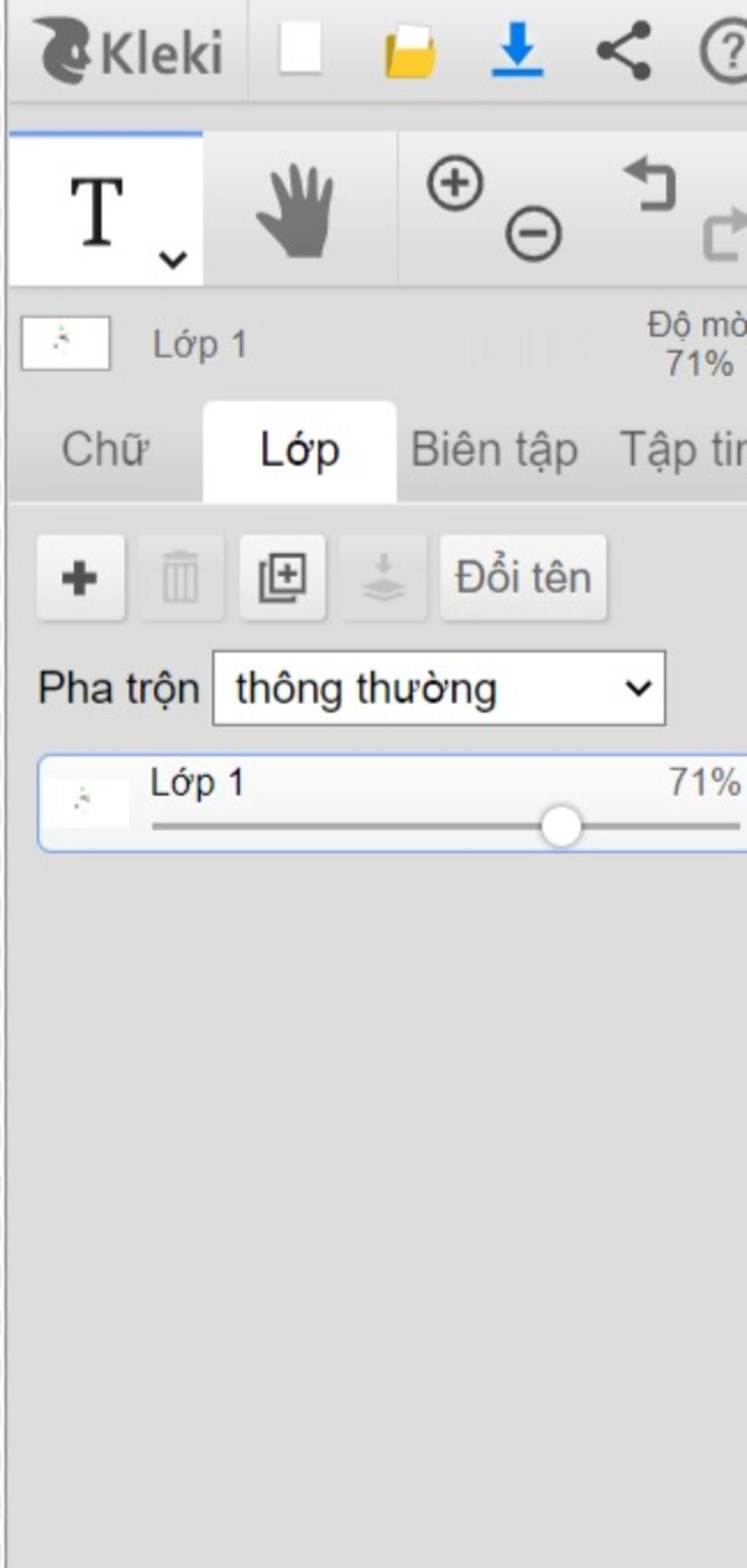747x1568 pixels.
Task: Open the Pha trộn blend mode dropdown
Action: [x=438, y=688]
